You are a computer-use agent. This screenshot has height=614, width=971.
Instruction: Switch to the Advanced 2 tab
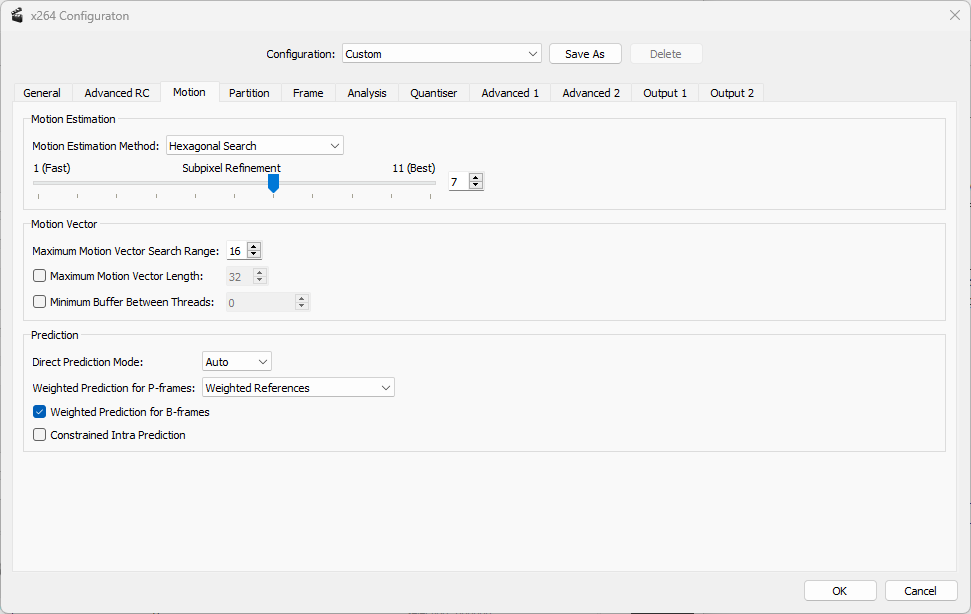591,93
